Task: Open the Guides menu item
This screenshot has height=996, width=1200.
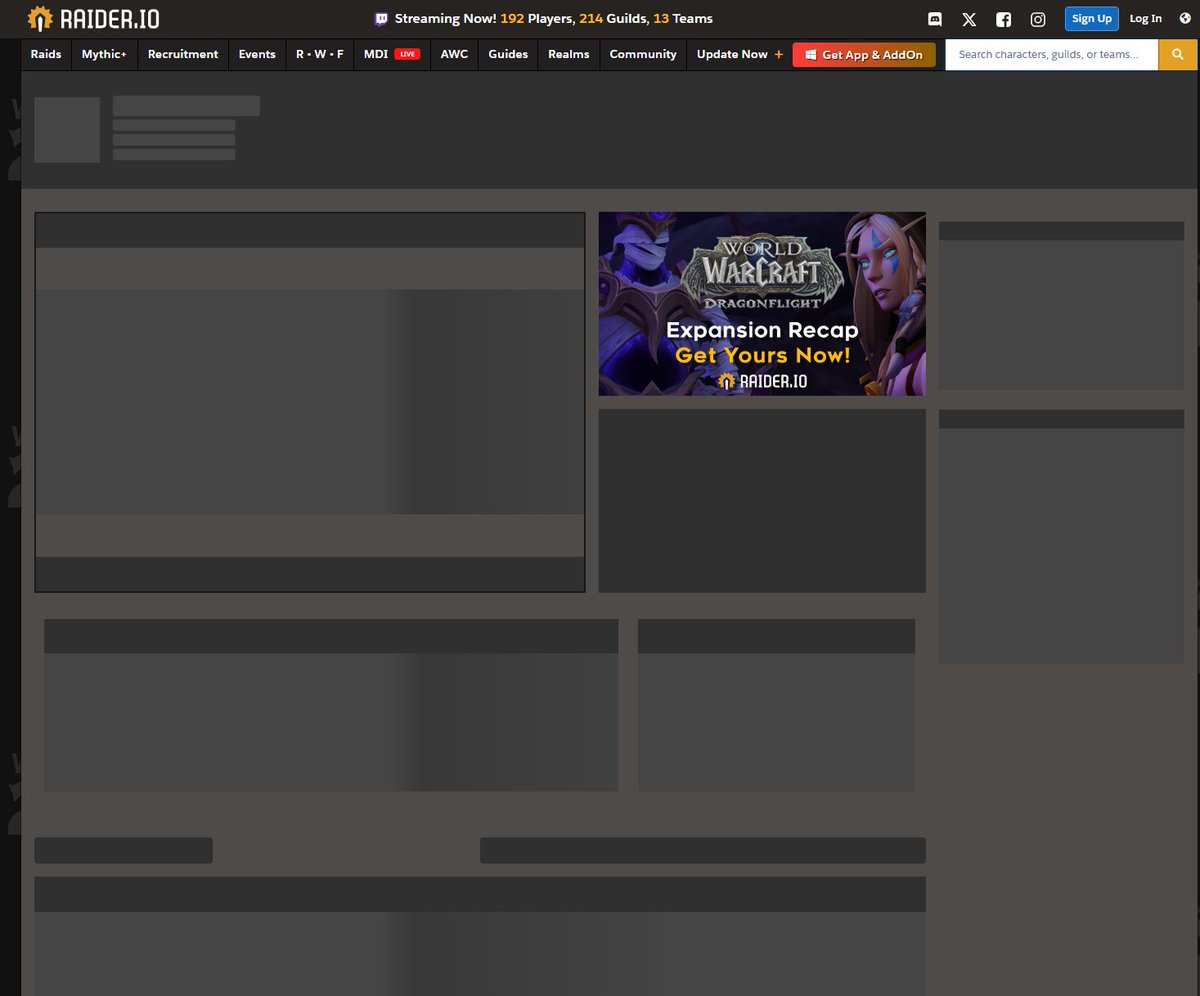Action: (x=508, y=54)
